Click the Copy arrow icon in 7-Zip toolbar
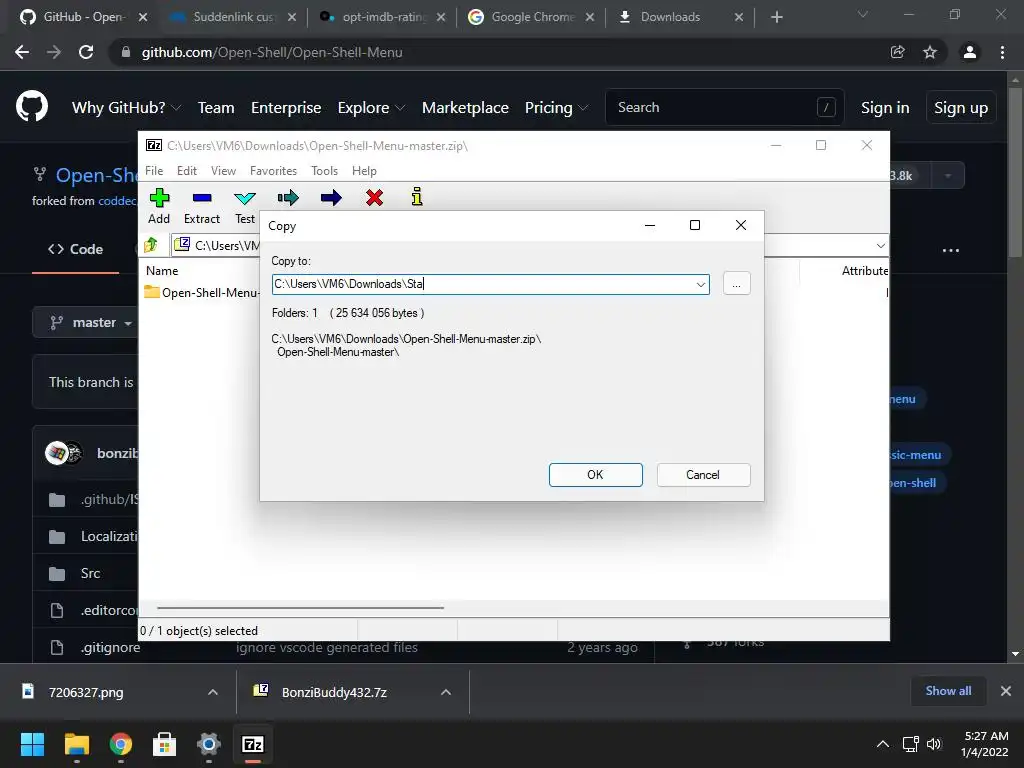Viewport: 1024px width, 768px height. pyautogui.click(x=288, y=197)
